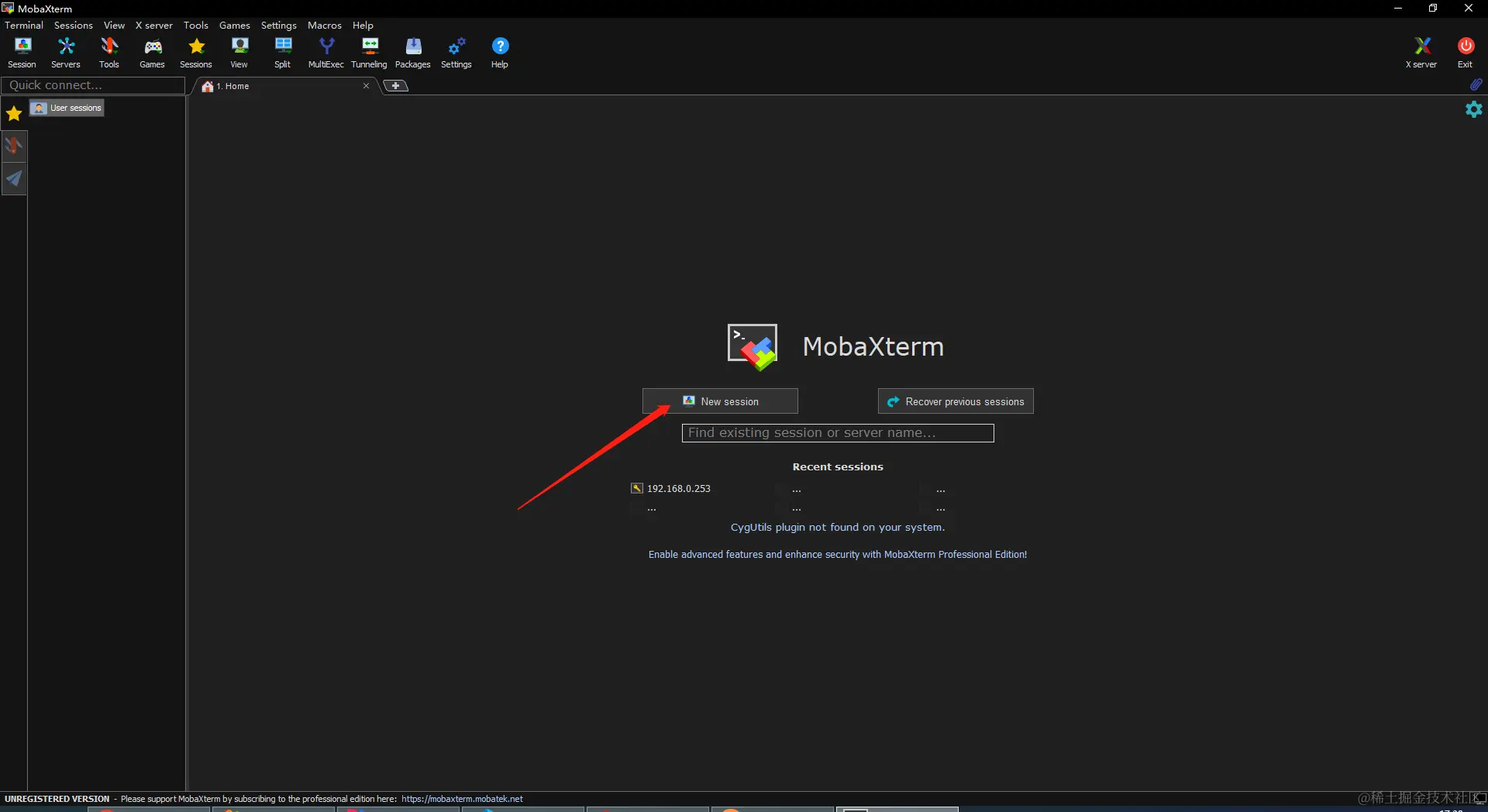Enable the MultiExec toolbar icon
This screenshot has width=1488, height=812.
click(x=326, y=53)
